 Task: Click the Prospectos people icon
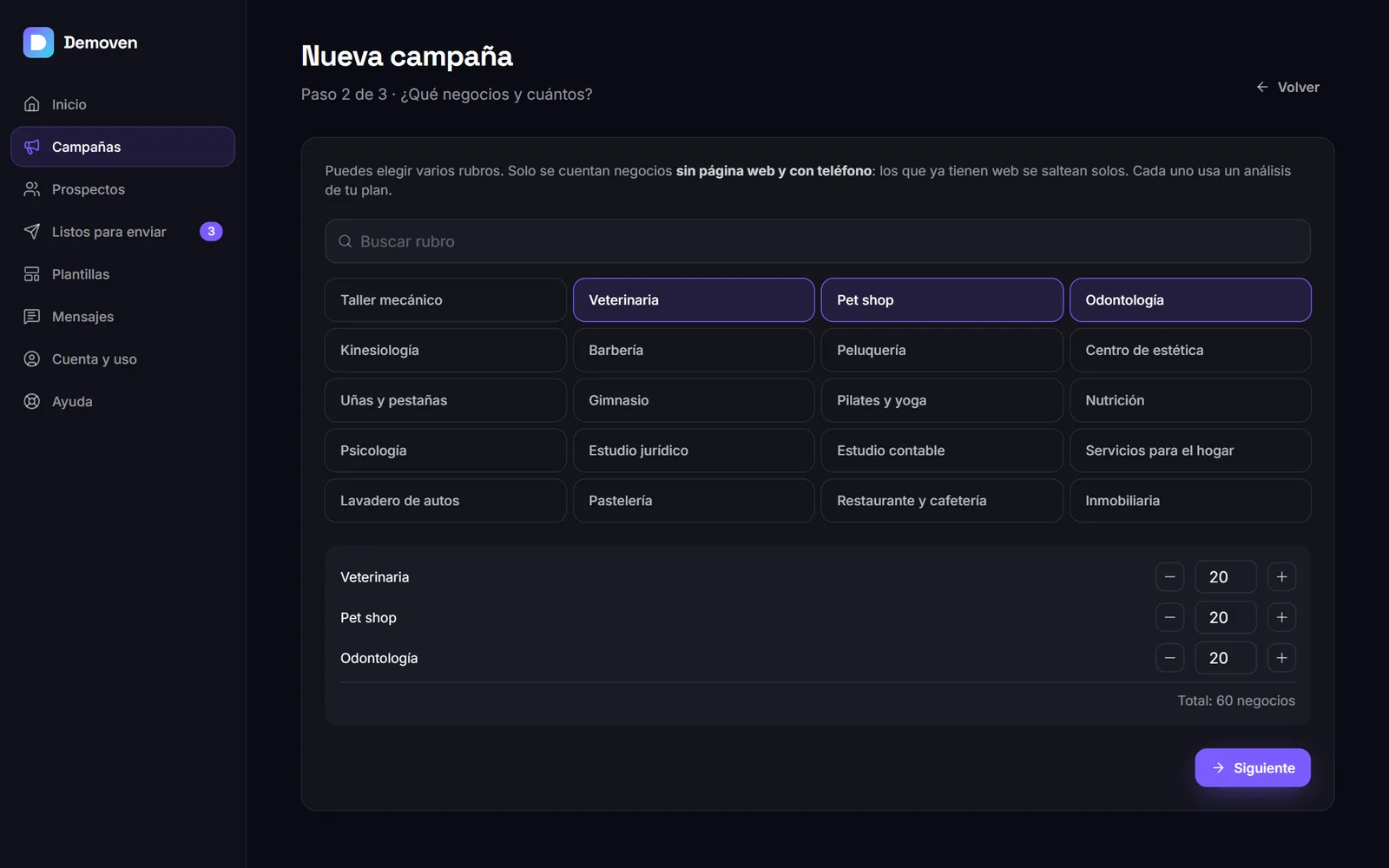coord(32,189)
